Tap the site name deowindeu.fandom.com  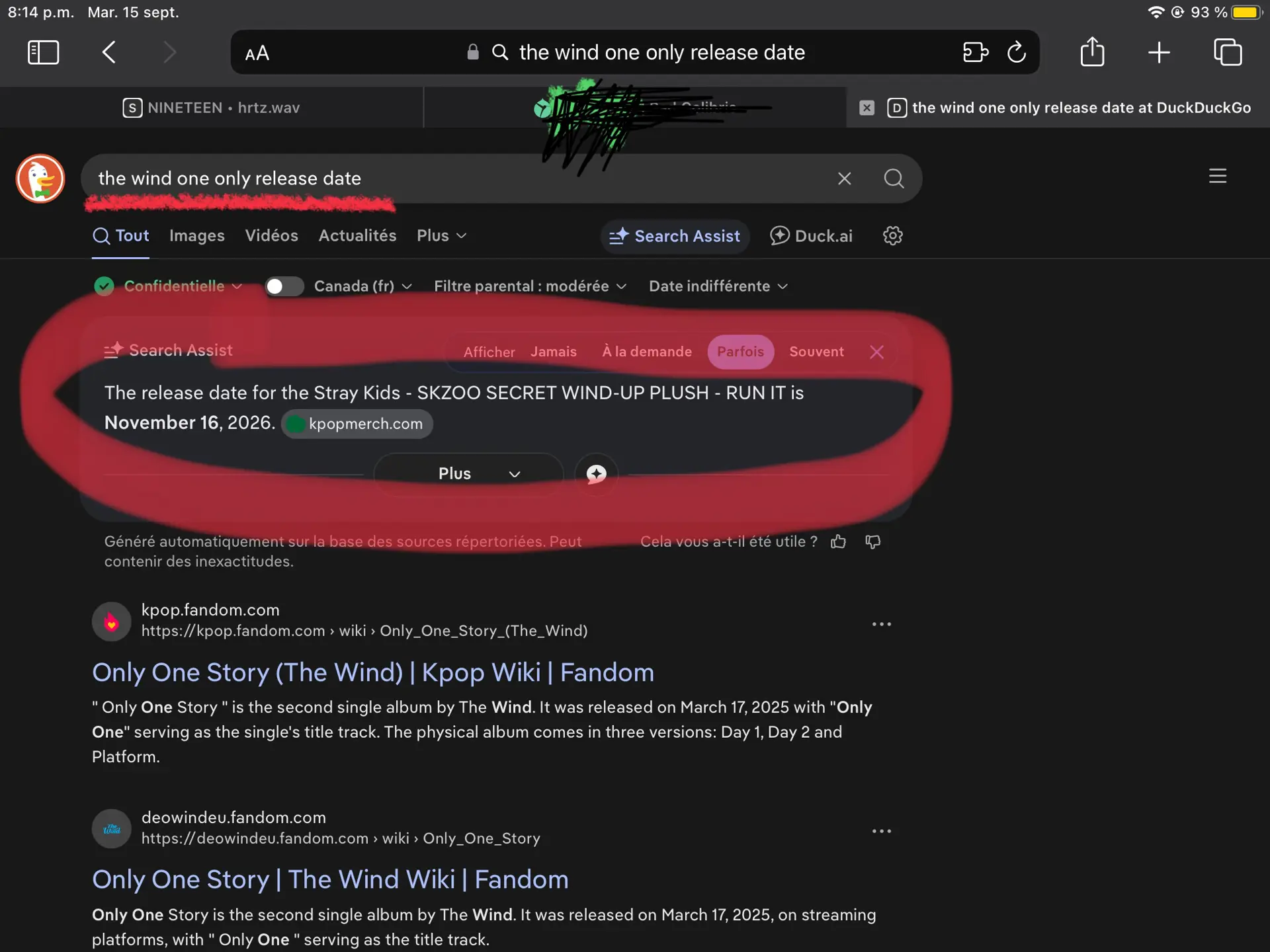233,817
